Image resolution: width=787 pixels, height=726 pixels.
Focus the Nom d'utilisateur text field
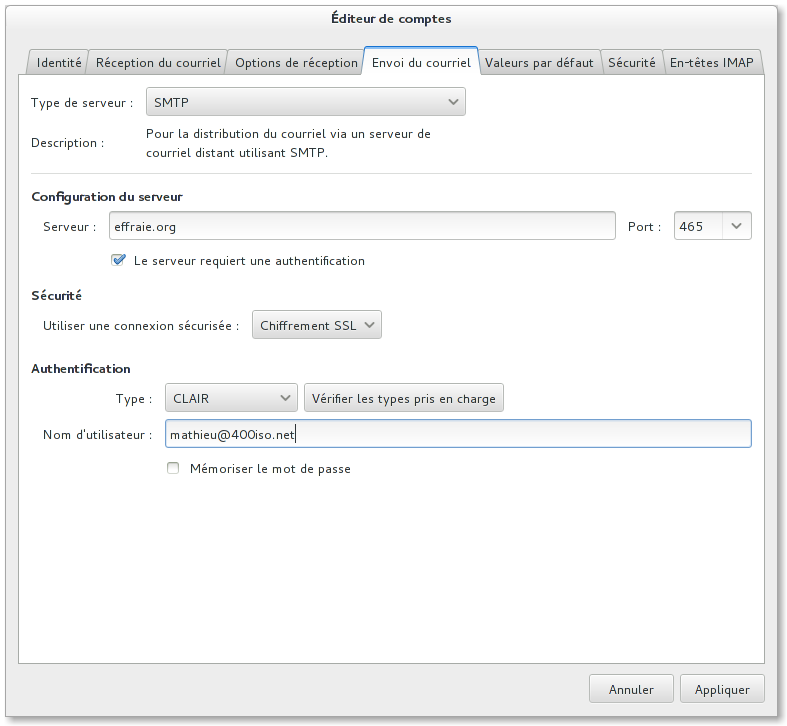pos(457,434)
